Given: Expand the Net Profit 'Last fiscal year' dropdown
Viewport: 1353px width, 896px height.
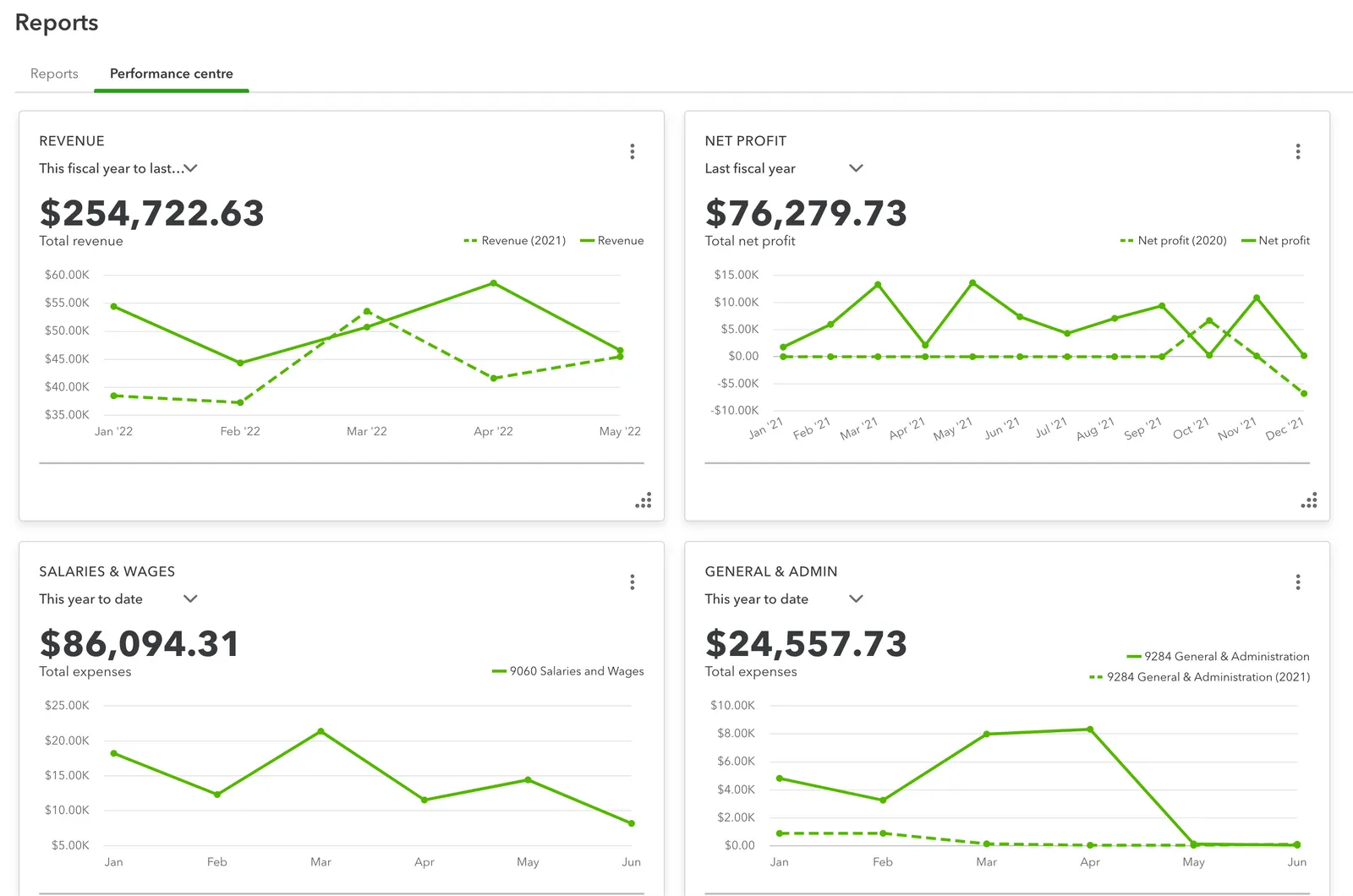Looking at the screenshot, I should click(784, 168).
